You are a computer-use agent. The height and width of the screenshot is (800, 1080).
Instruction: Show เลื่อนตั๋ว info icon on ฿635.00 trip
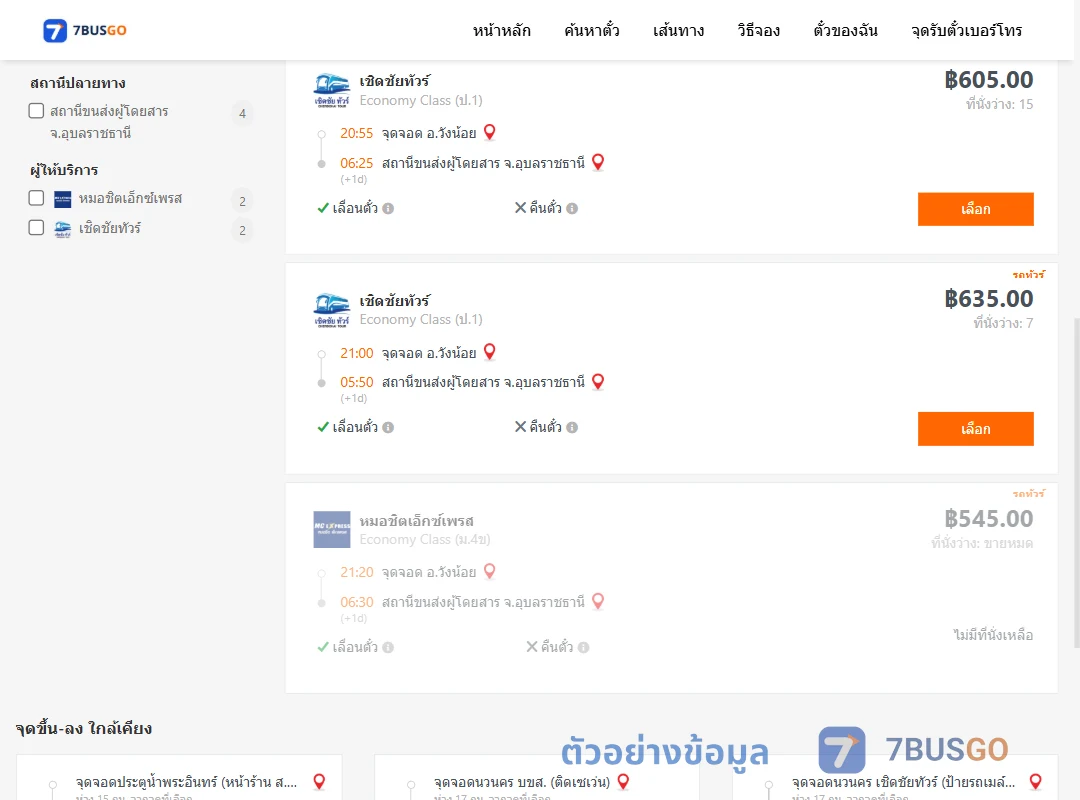388,427
